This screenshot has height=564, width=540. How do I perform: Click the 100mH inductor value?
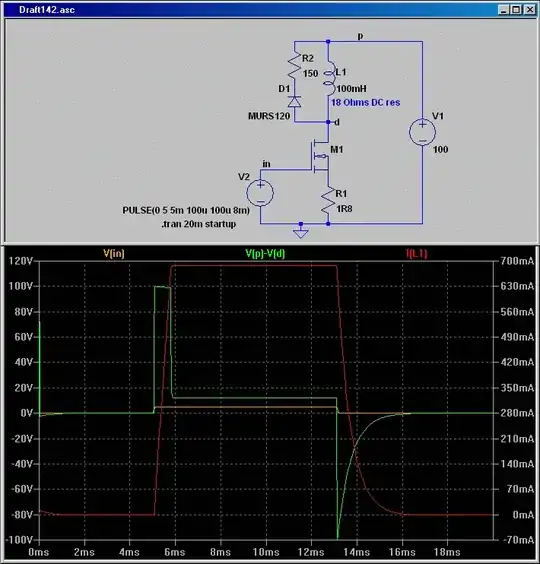(351, 88)
